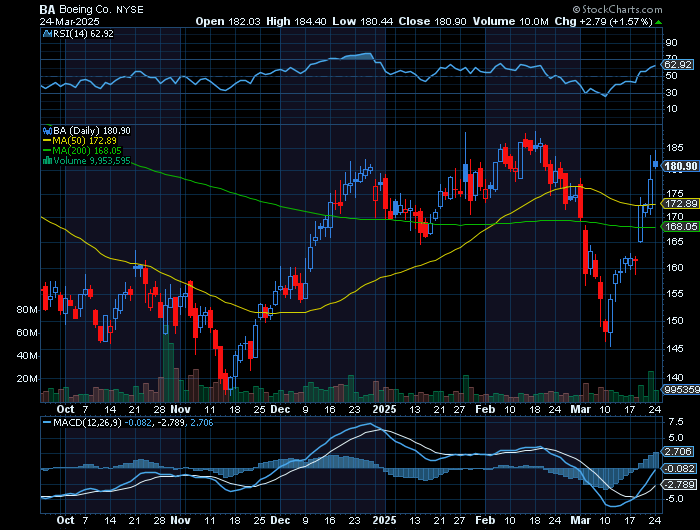Viewport: 700px width, 530px height.
Task: Click the BA (Daily) 180.90 legend text
Action: (x=92, y=131)
